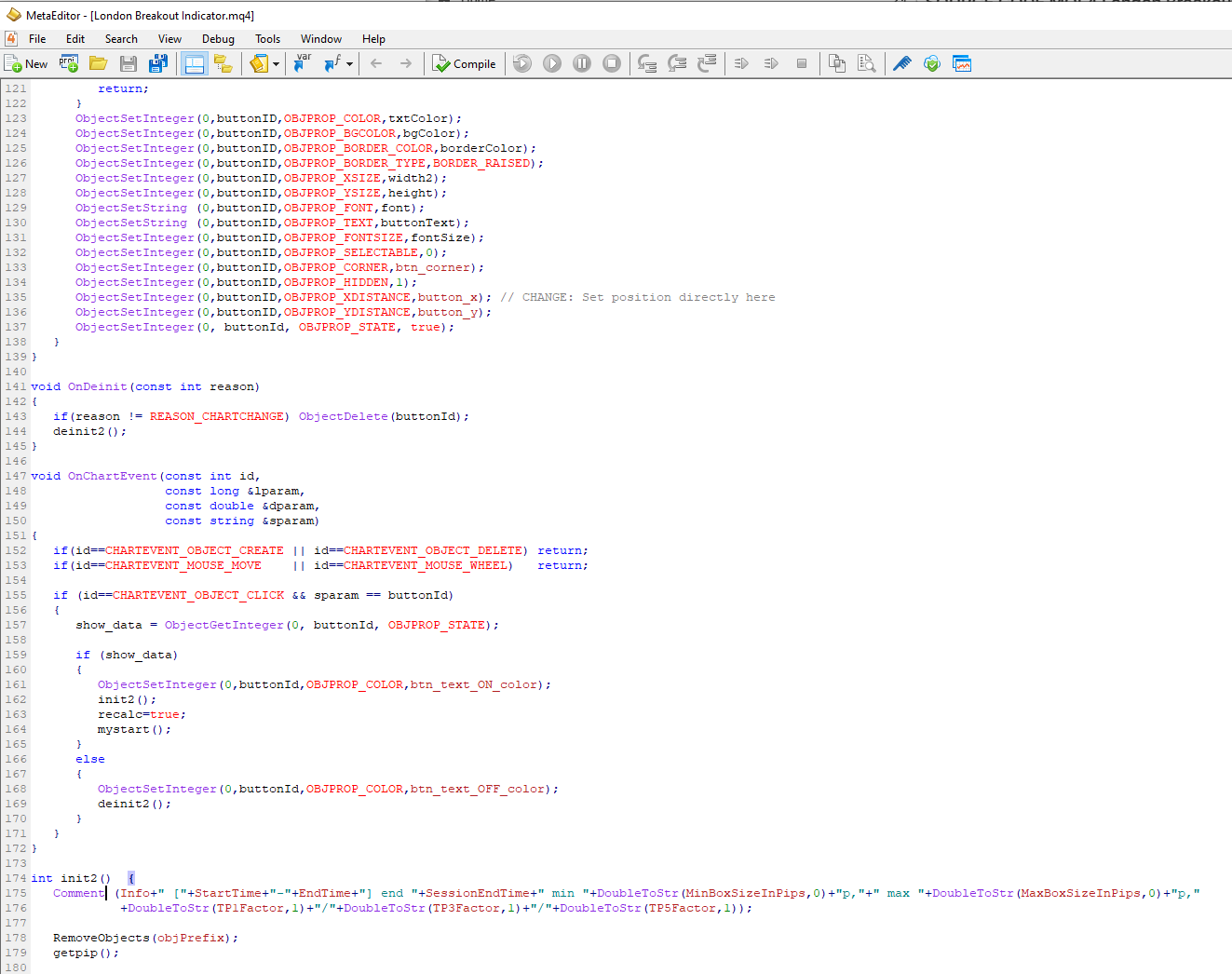Click the Styler comb icon

click(901, 63)
